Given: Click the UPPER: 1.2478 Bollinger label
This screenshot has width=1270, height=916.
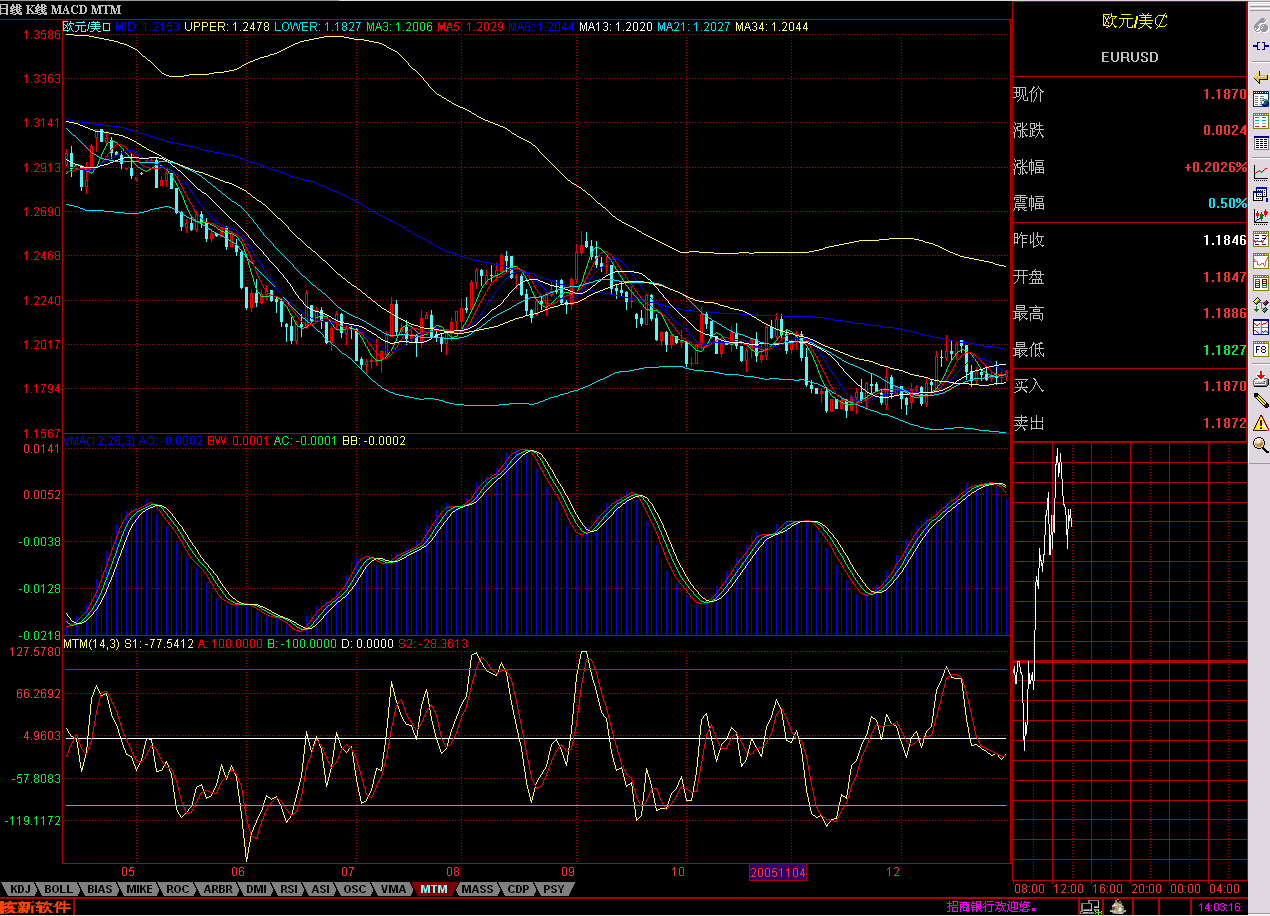Looking at the screenshot, I should click(x=227, y=26).
